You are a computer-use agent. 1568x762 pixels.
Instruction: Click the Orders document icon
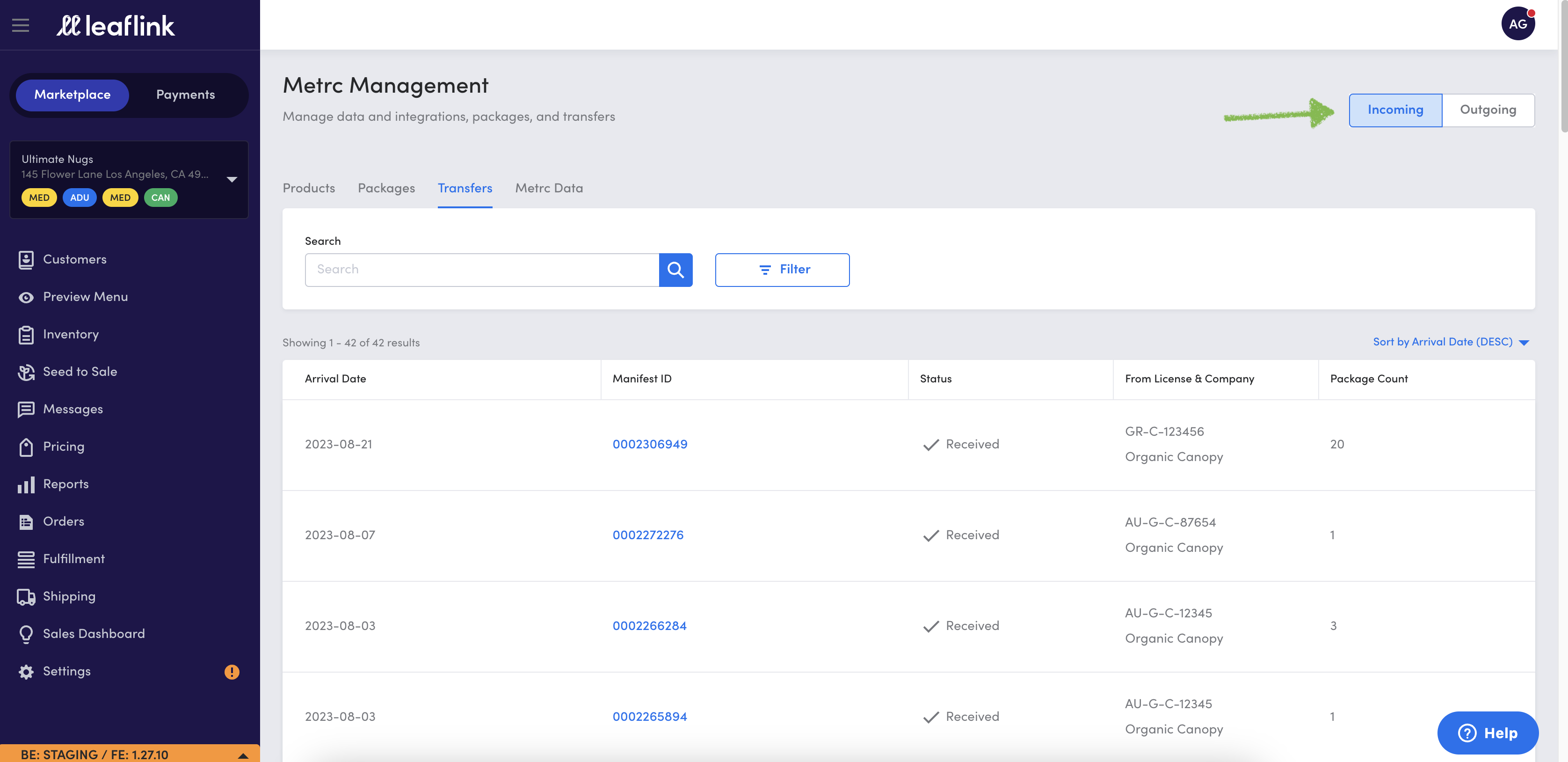click(26, 522)
